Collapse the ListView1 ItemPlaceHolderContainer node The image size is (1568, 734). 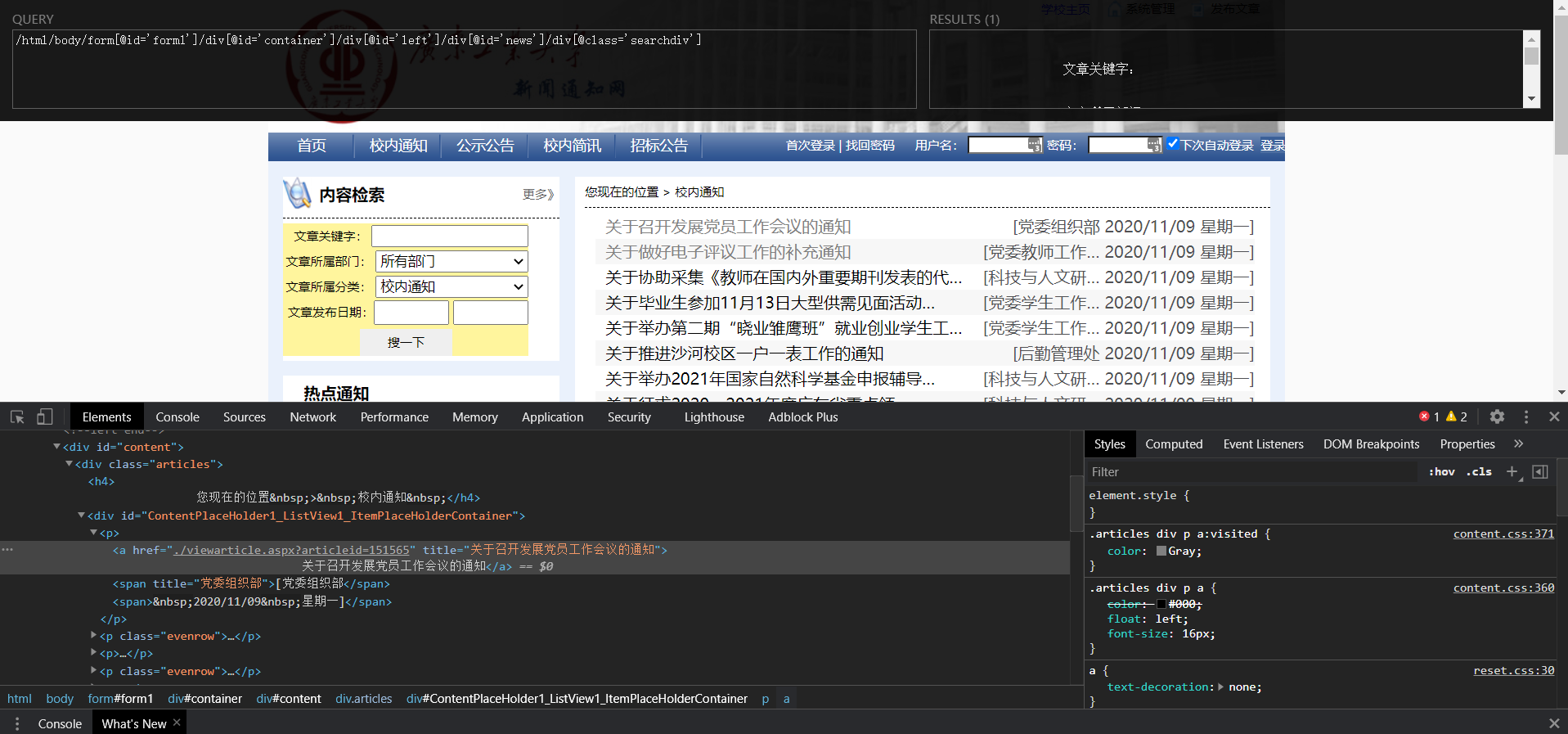[x=82, y=516]
